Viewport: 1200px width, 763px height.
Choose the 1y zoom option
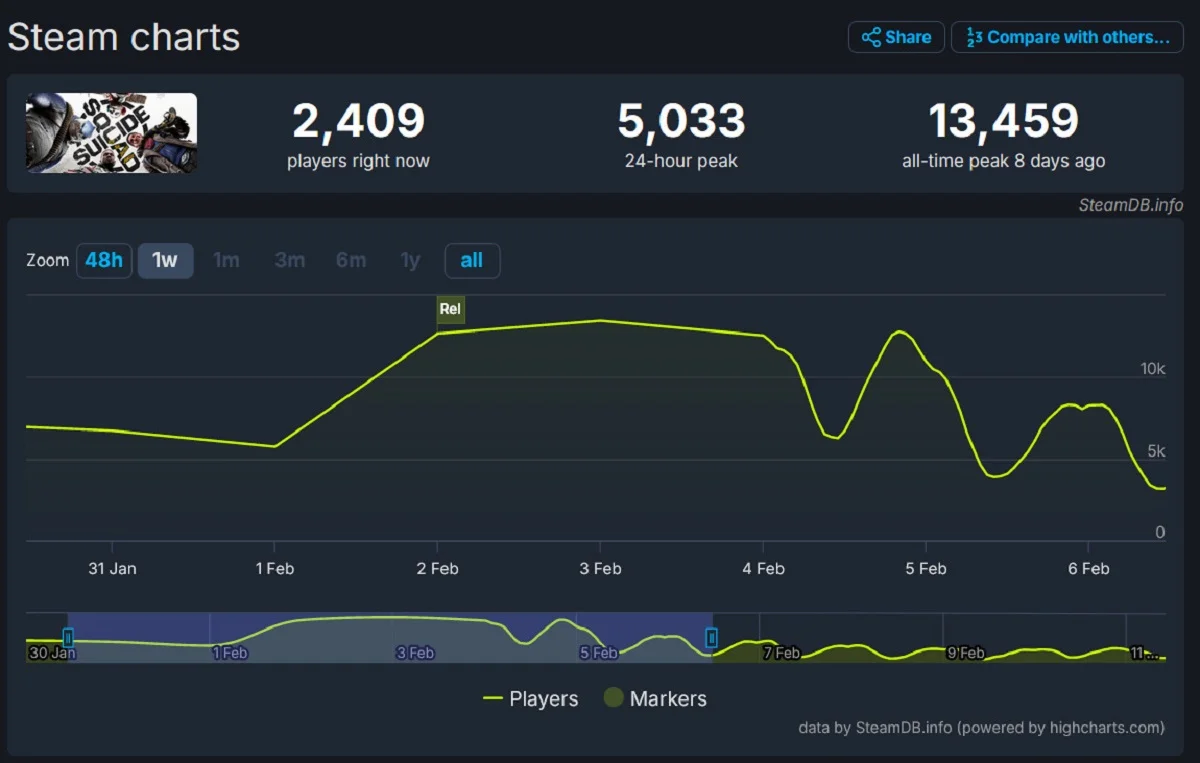410,260
